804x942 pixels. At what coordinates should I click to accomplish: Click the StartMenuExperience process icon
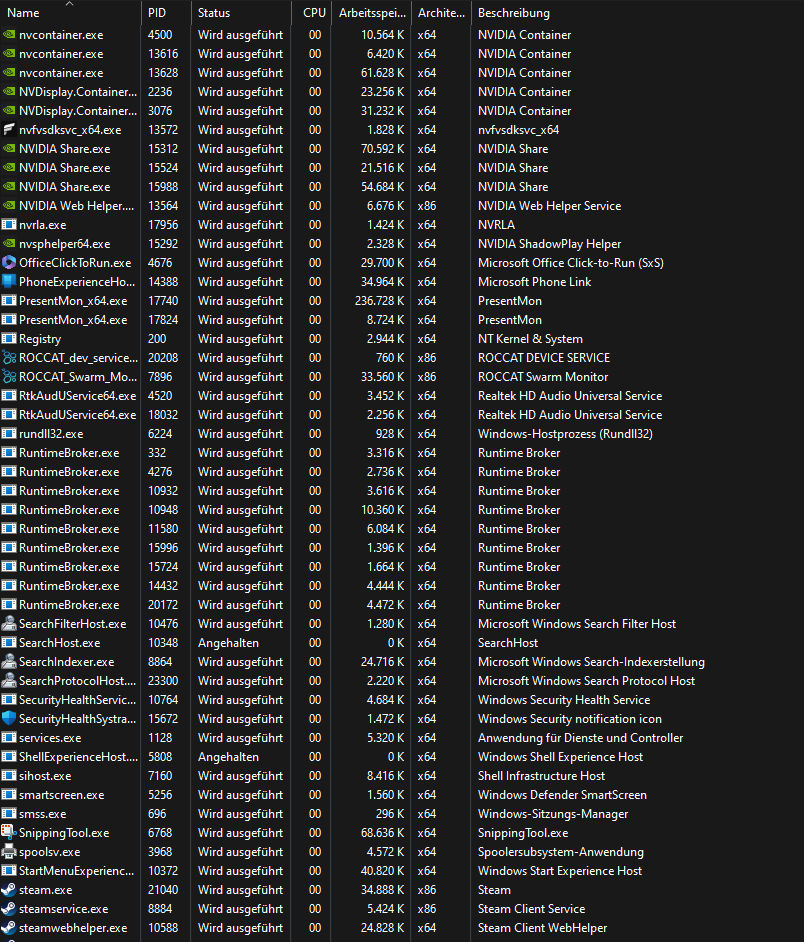coord(8,871)
